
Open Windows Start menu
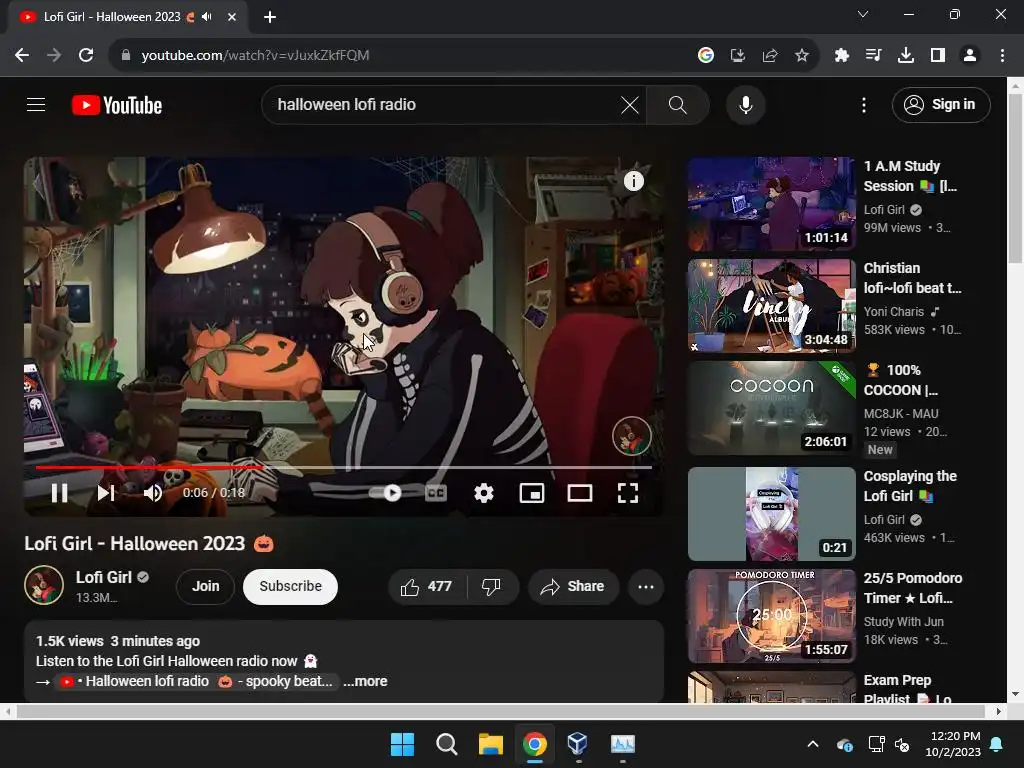[x=402, y=744]
